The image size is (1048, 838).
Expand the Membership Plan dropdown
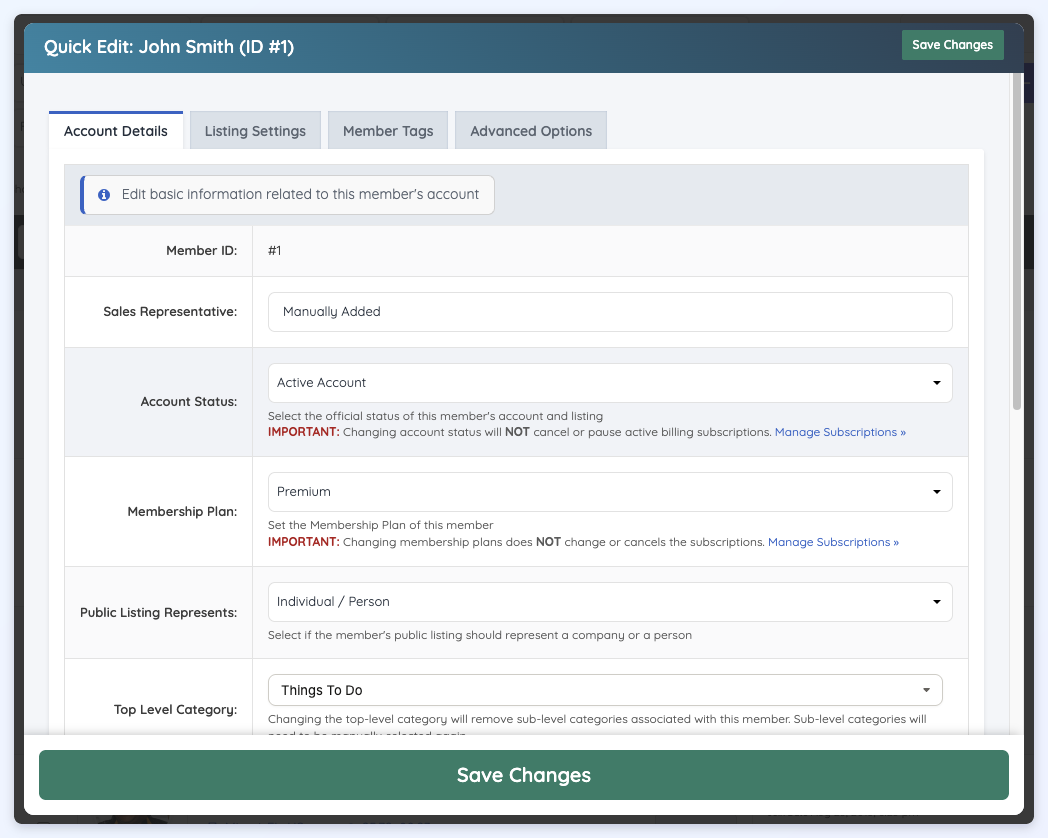point(610,492)
